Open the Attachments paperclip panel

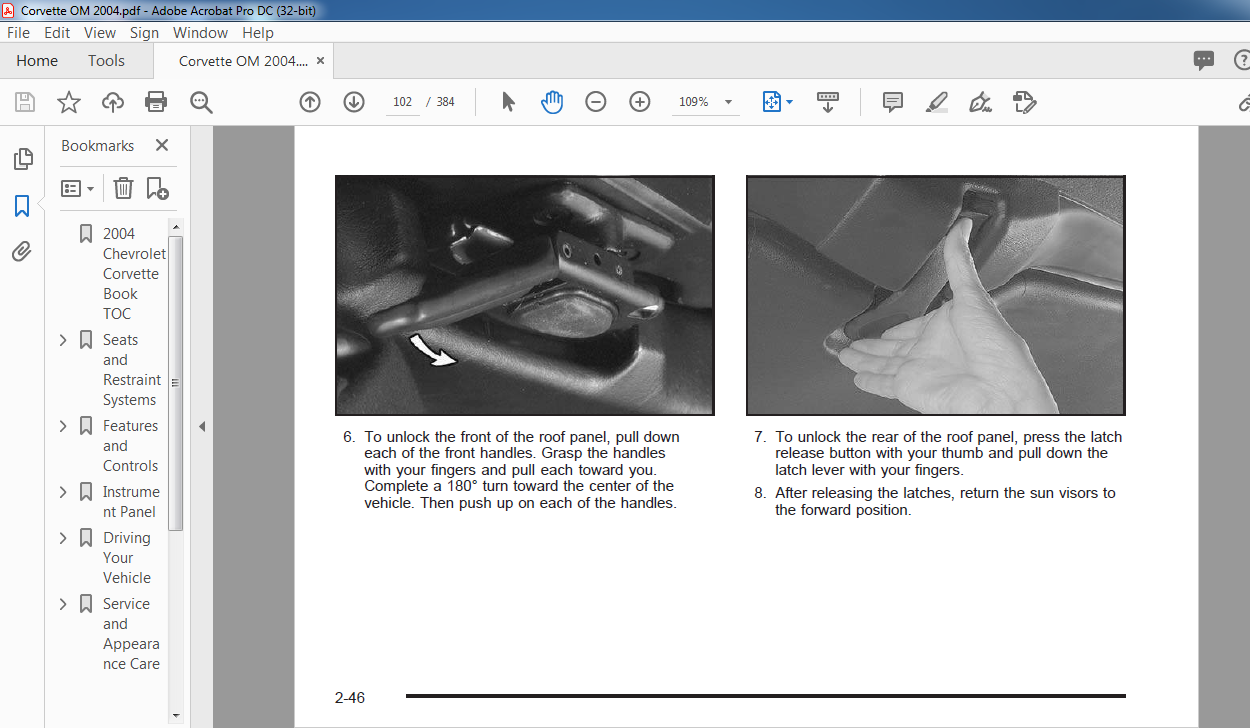point(22,251)
